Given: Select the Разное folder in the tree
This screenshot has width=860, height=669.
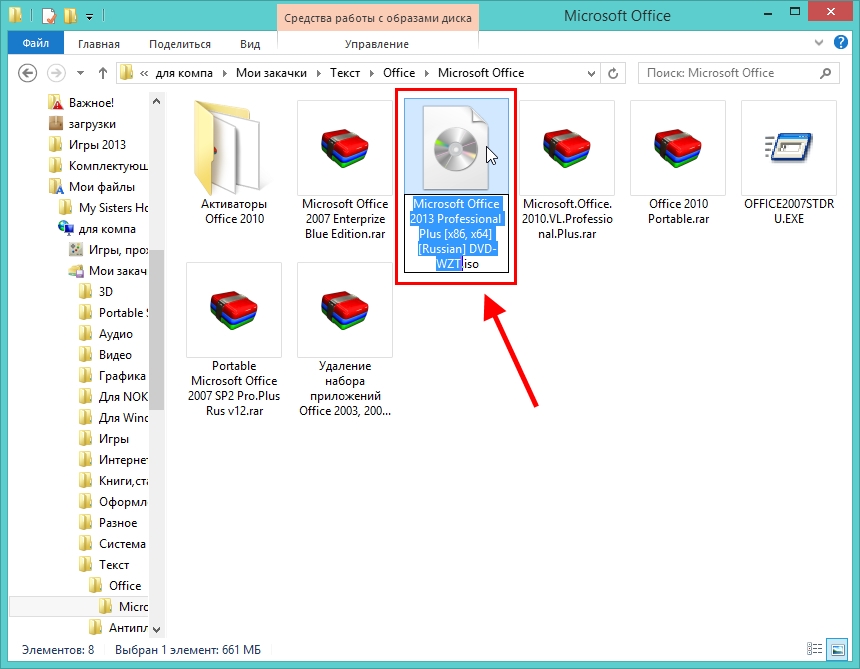Looking at the screenshot, I should click(x=108, y=523).
